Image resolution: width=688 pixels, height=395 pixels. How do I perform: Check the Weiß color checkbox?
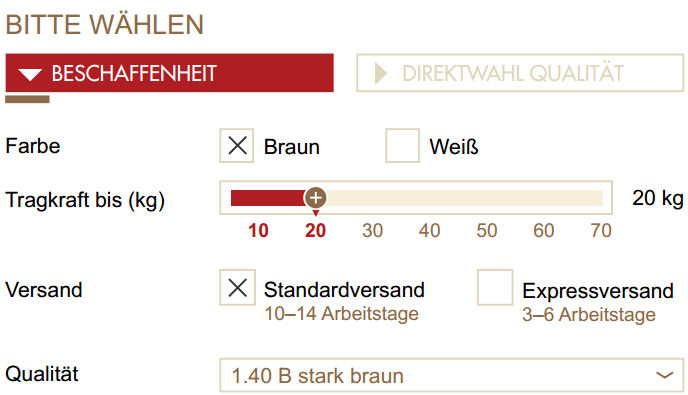402,146
